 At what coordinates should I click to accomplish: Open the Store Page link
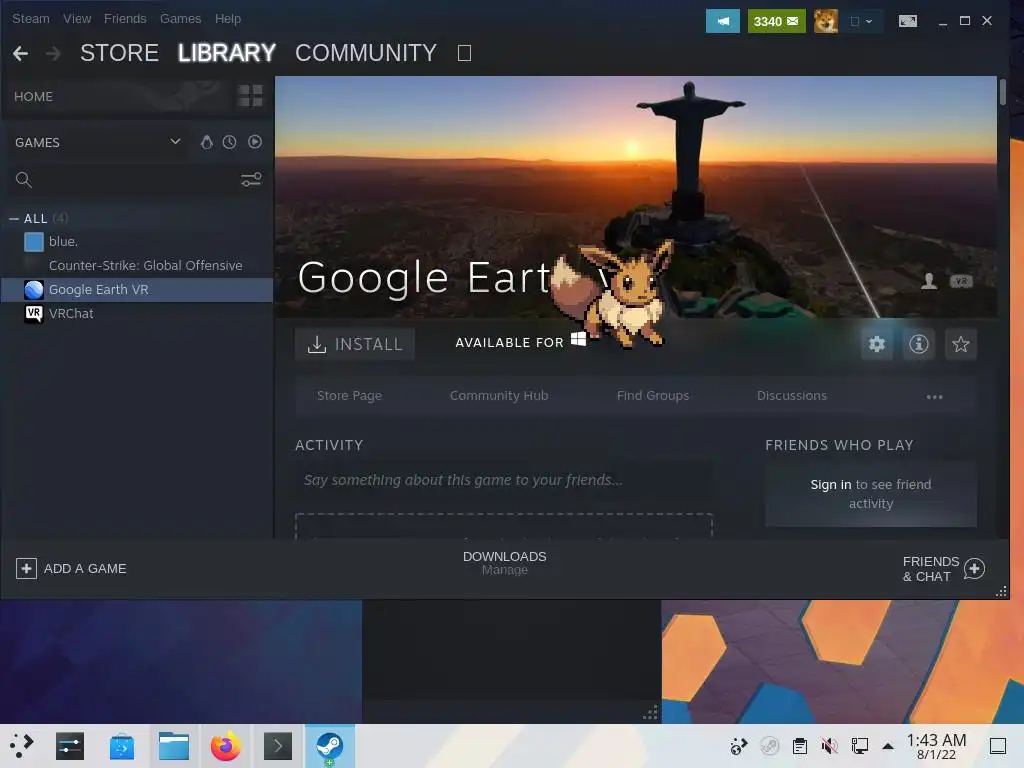349,396
